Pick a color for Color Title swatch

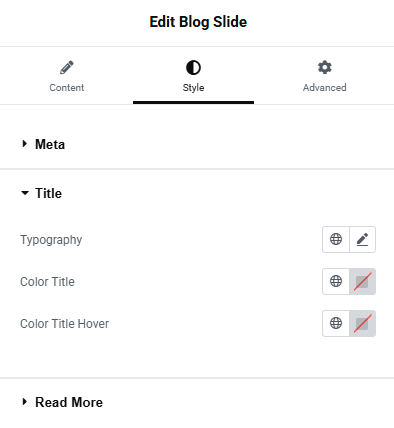(362, 281)
